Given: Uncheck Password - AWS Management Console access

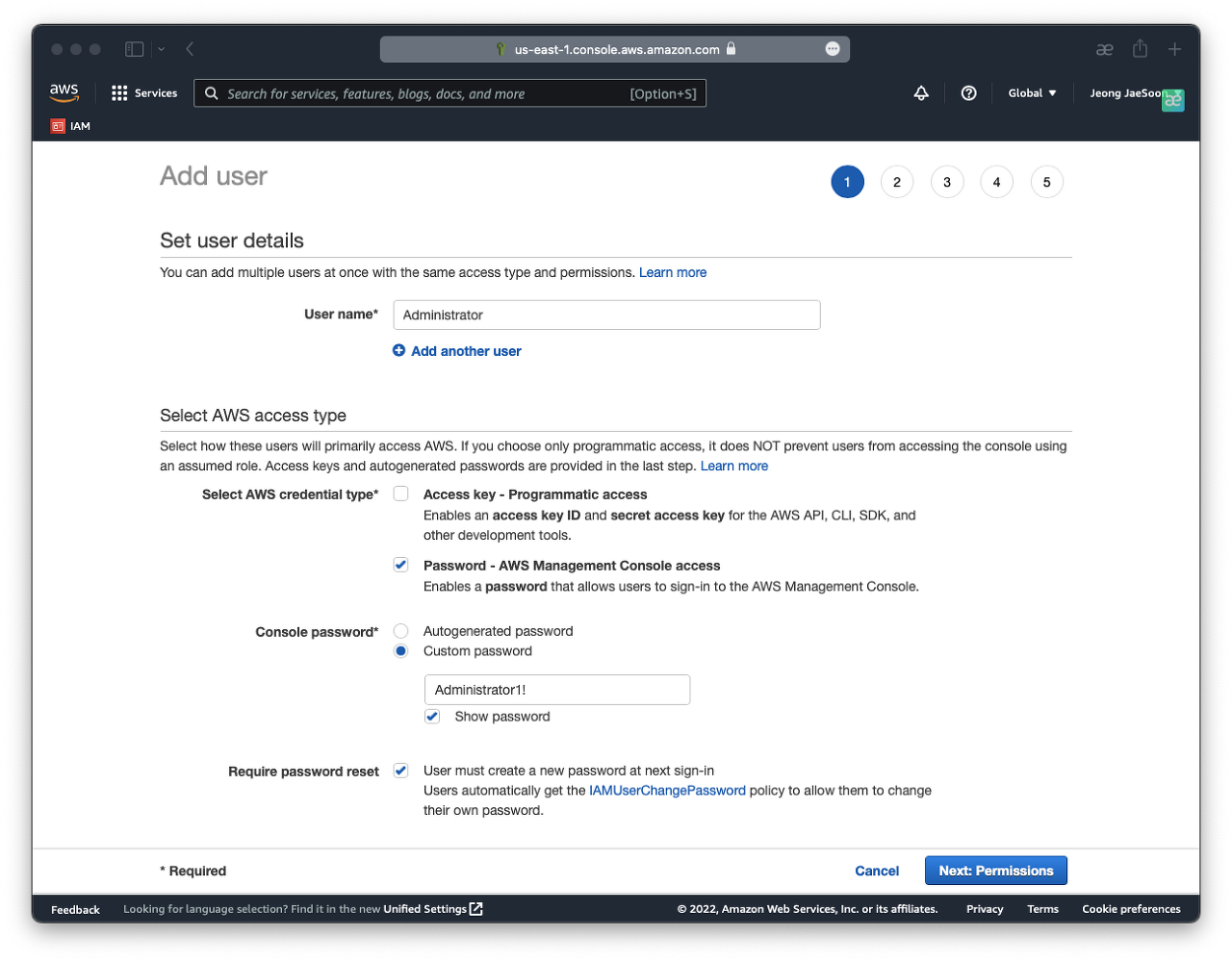Looking at the screenshot, I should [x=401, y=565].
